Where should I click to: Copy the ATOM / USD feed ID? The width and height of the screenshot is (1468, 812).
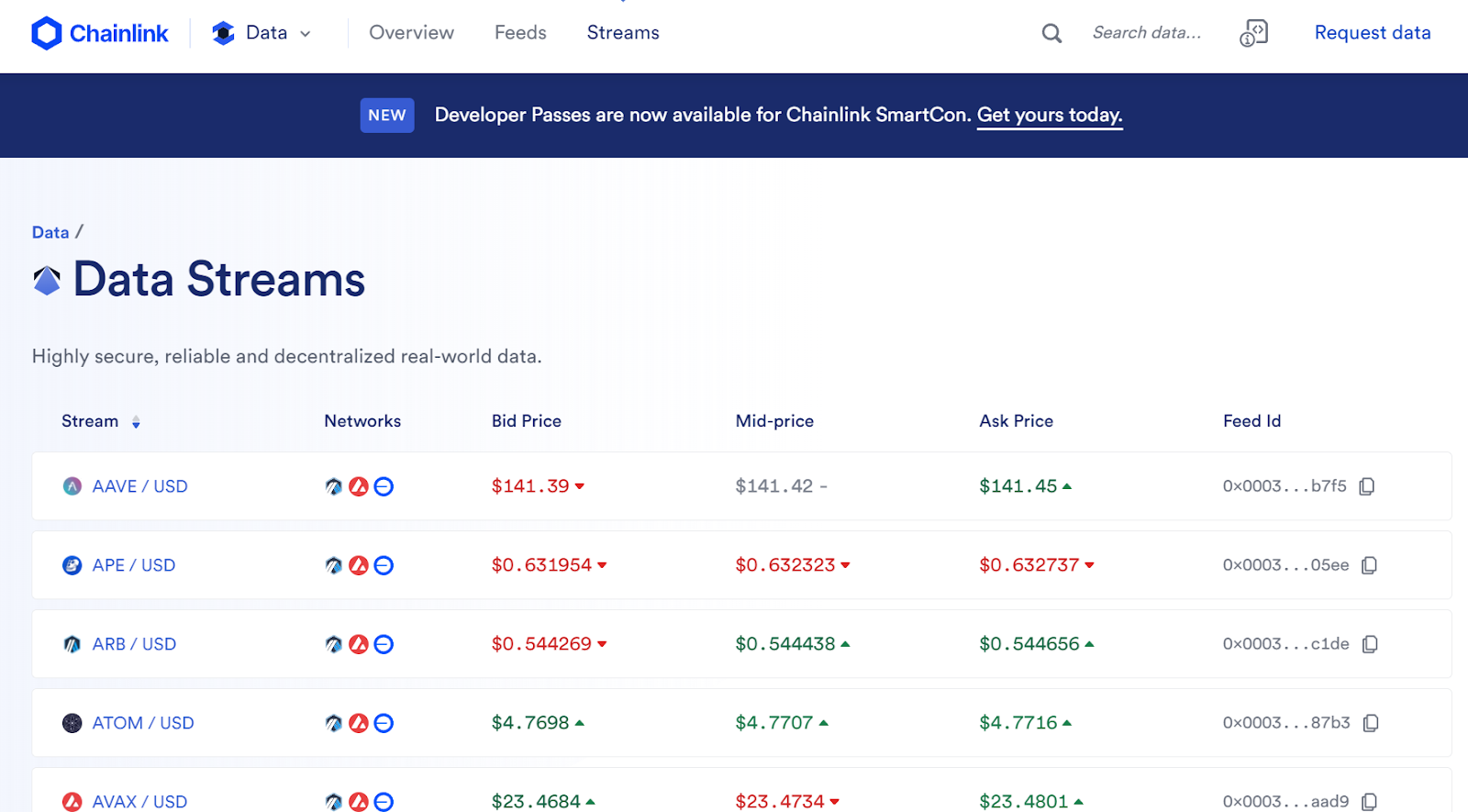[1370, 723]
